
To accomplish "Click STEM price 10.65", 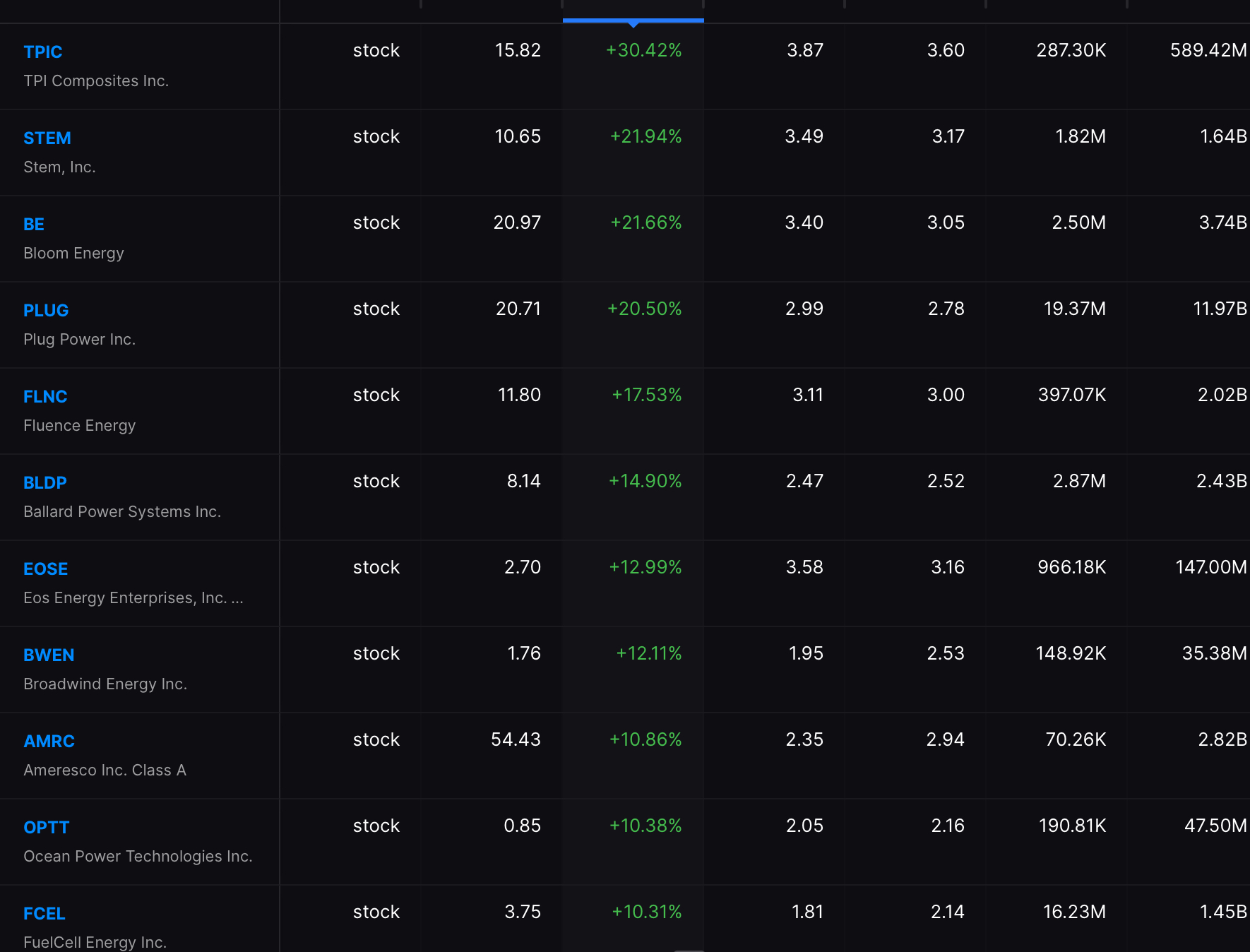I will pos(518,136).
